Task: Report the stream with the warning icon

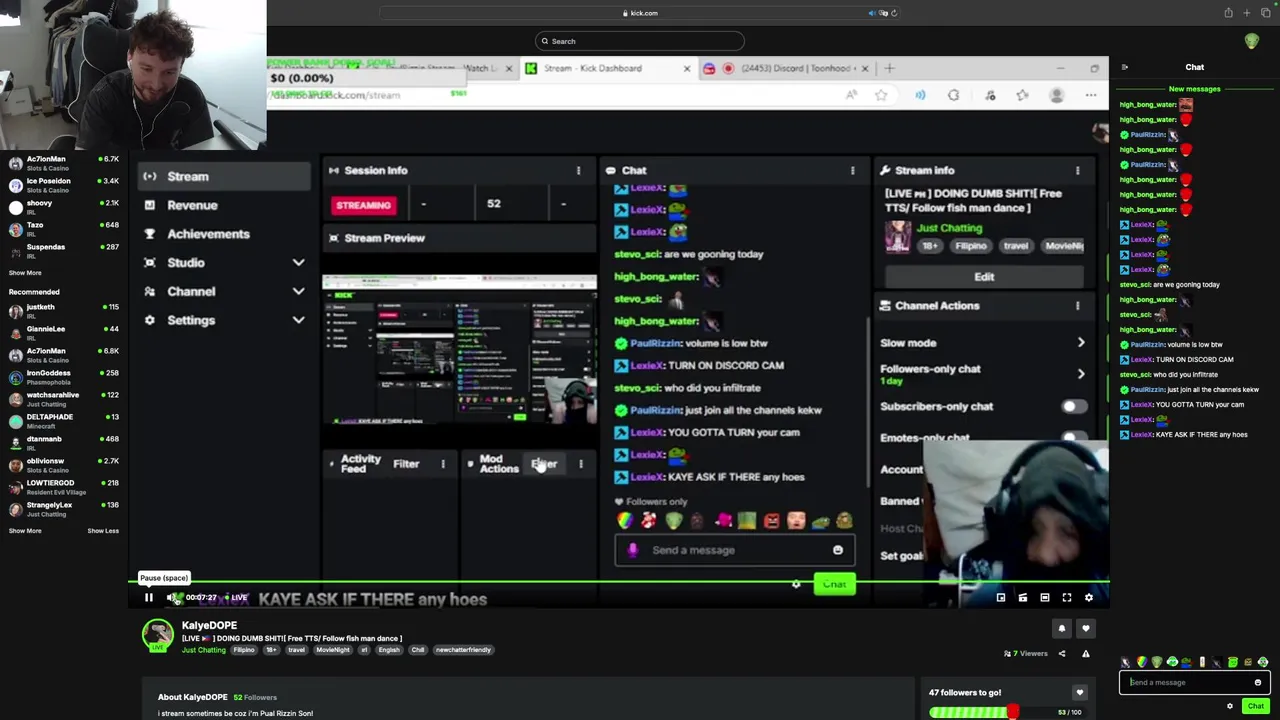Action: 1085,654
